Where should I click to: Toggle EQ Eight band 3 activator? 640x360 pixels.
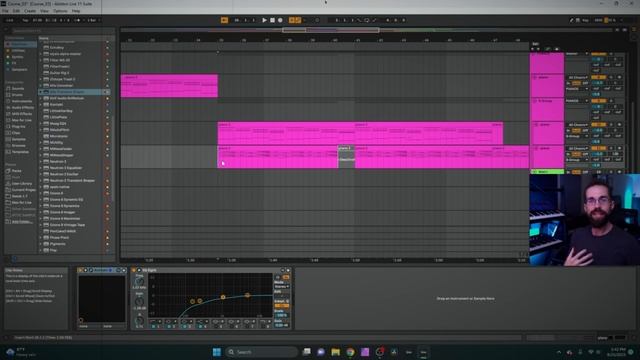[x=184, y=327]
